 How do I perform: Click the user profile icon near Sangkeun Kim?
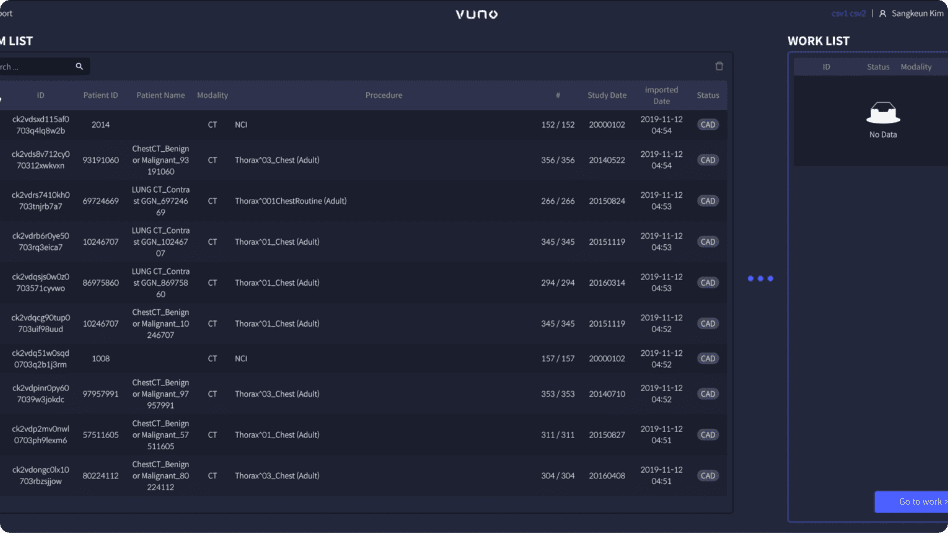coord(883,14)
